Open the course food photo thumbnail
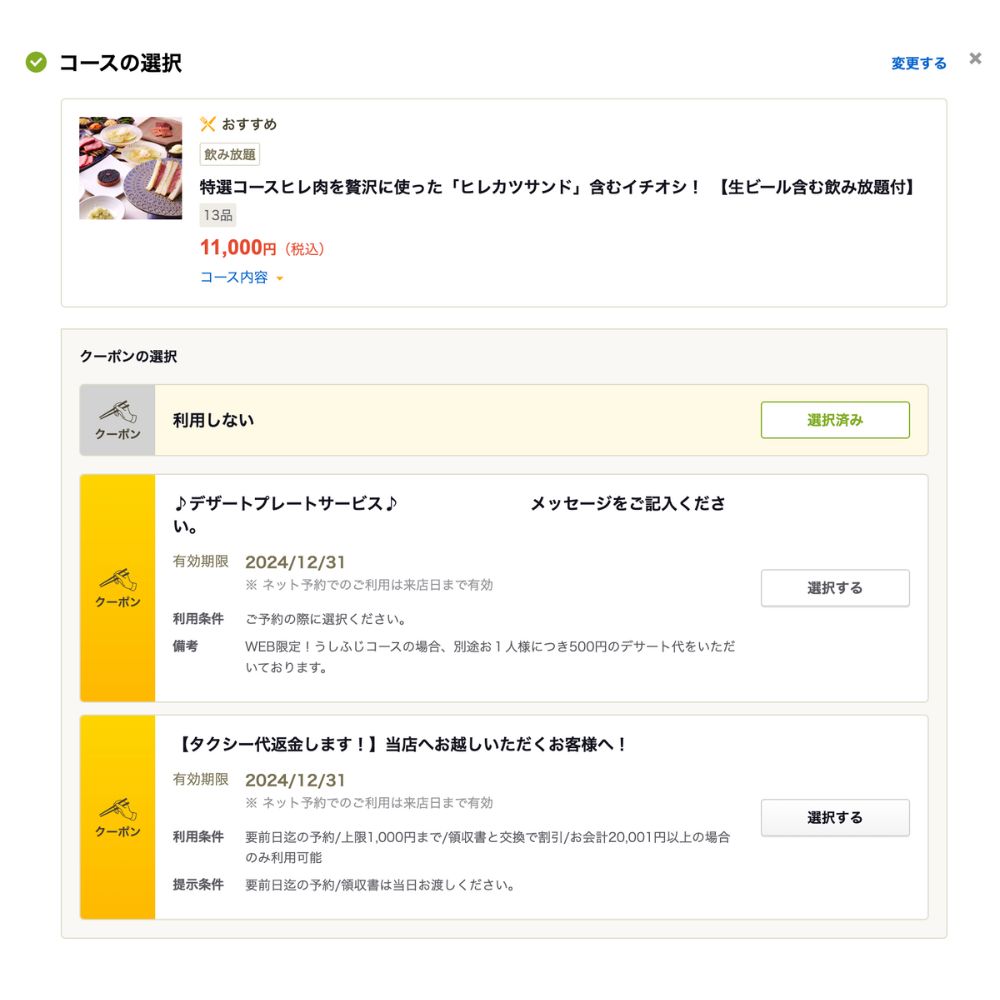Image resolution: width=1000 pixels, height=1000 pixels. pyautogui.click(x=131, y=168)
